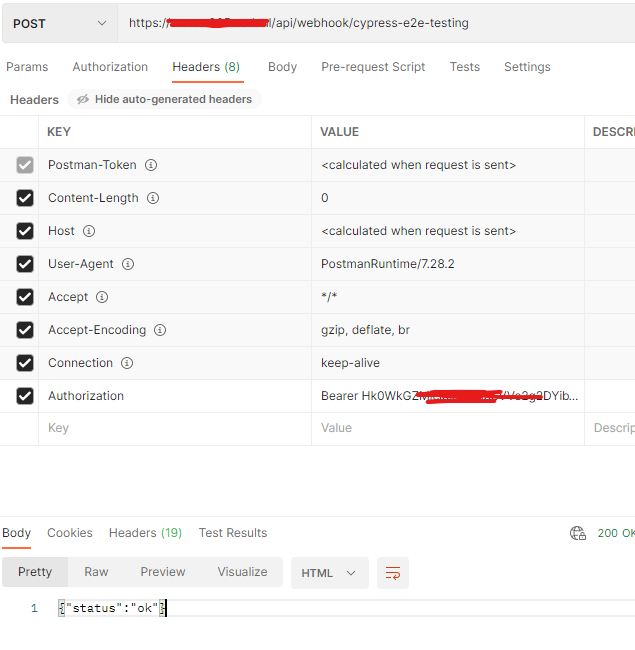
Task: Open the Pre-request Script tab
Action: (373, 67)
